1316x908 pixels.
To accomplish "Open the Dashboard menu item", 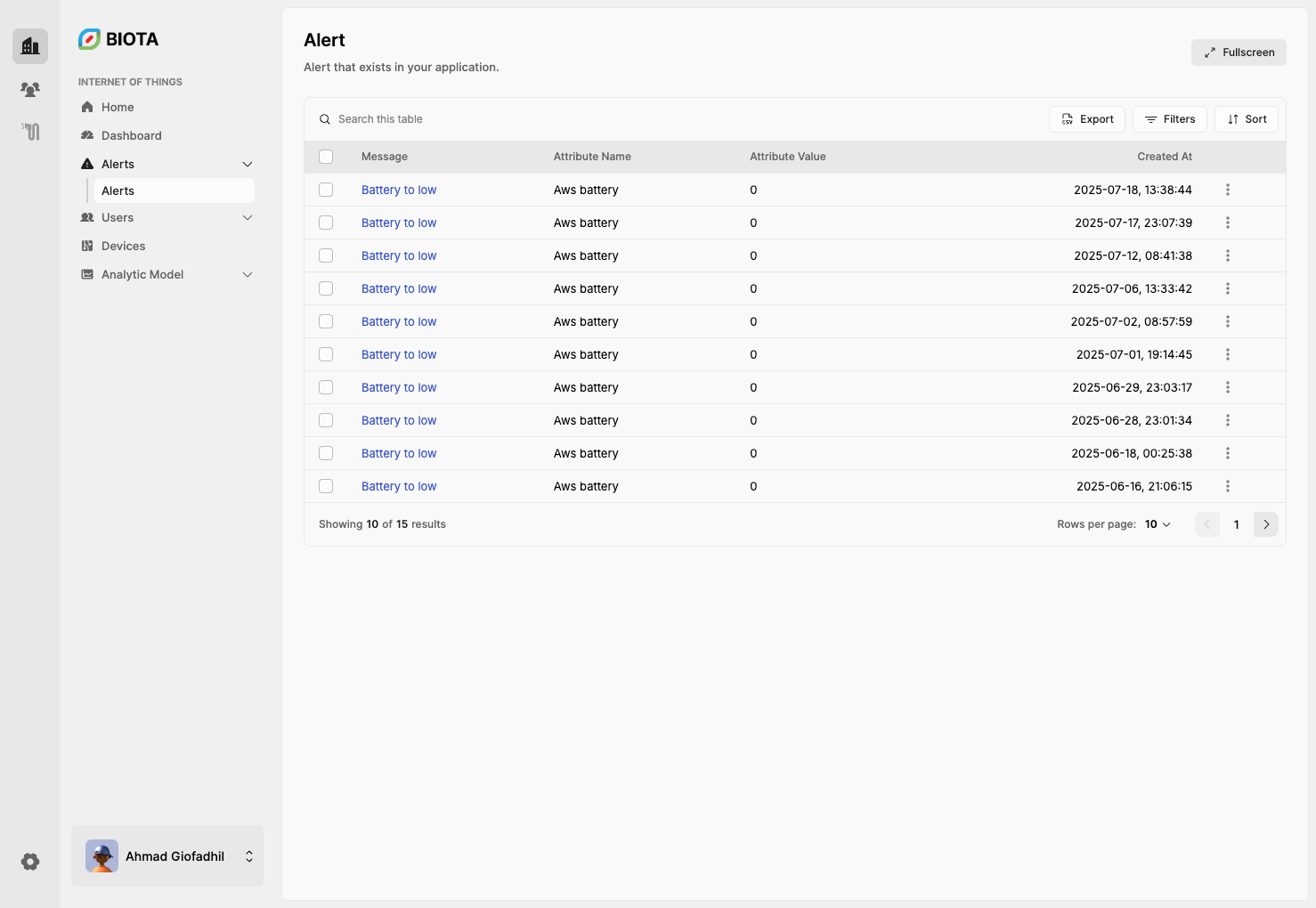I will 131,135.
